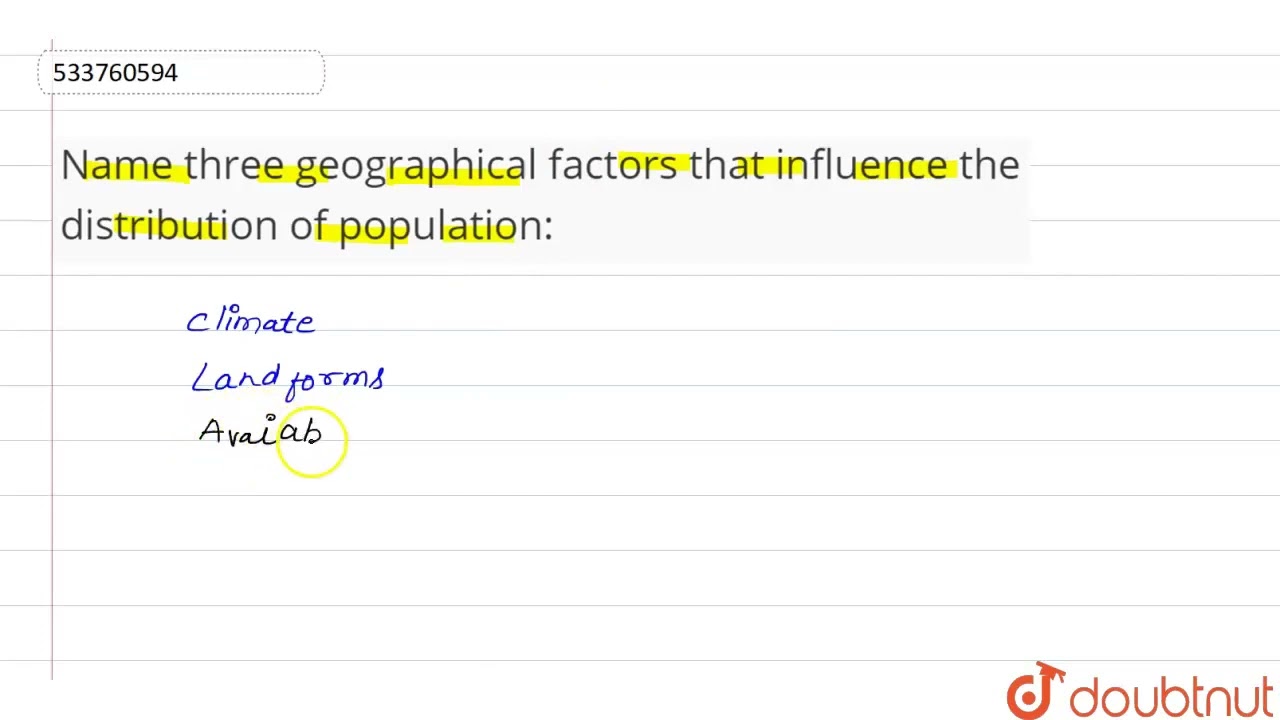Click the red vertical margin line
1280x720 pixels.
[x=52, y=360]
